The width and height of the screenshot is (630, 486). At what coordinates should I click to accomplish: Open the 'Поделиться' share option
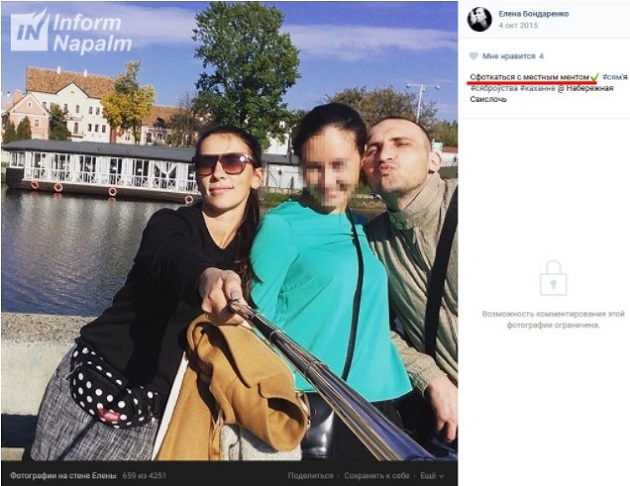coord(310,476)
